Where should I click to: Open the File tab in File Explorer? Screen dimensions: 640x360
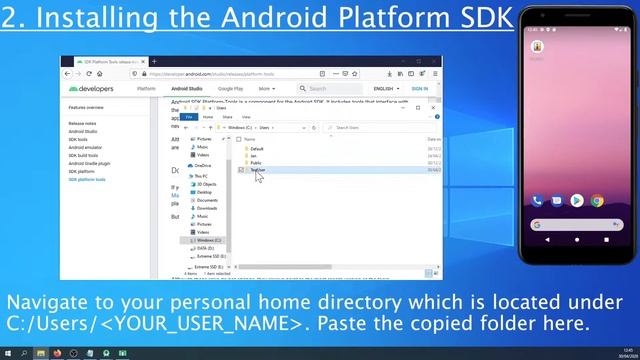pos(189,117)
